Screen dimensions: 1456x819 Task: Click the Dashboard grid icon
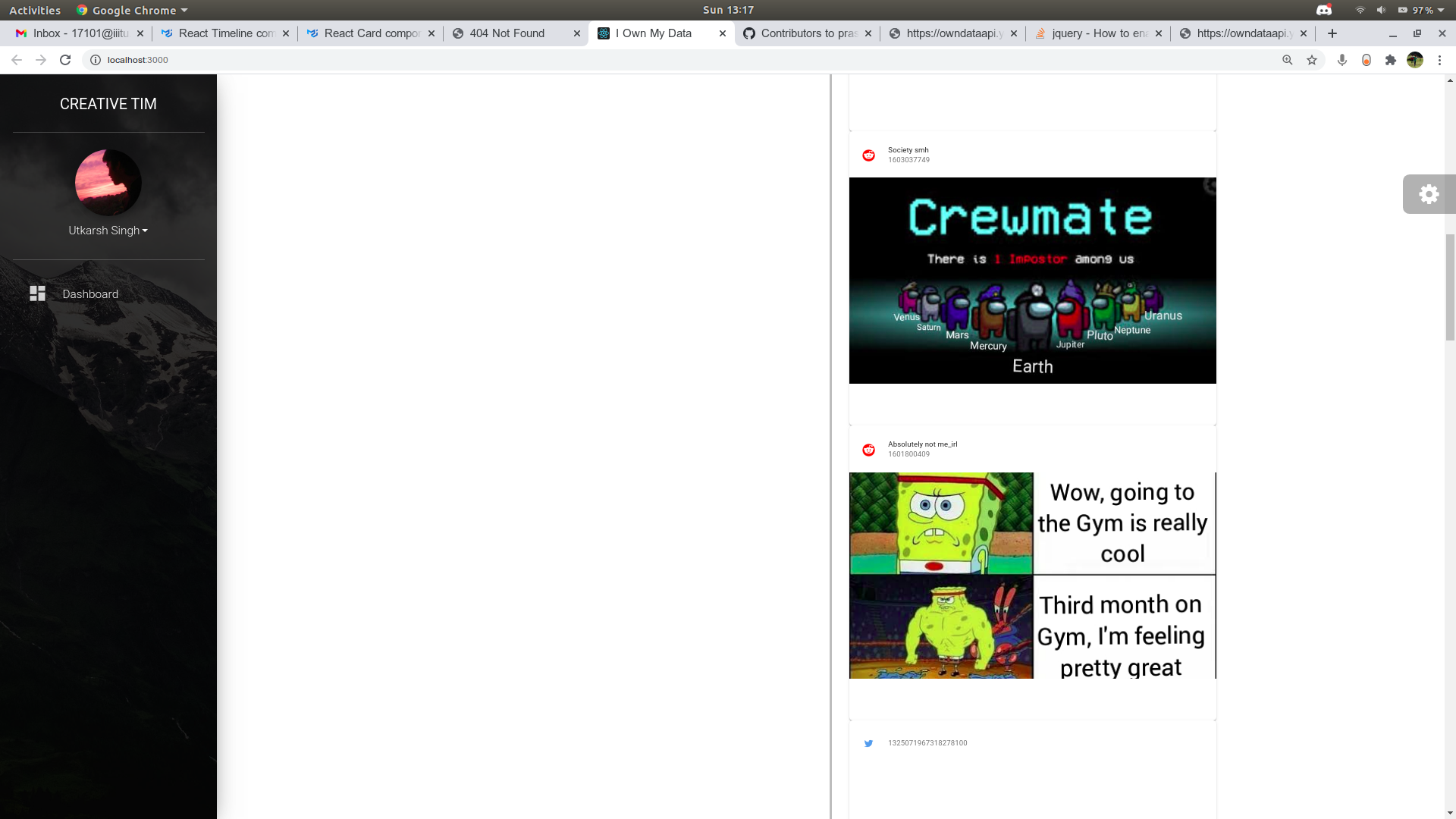(x=37, y=293)
